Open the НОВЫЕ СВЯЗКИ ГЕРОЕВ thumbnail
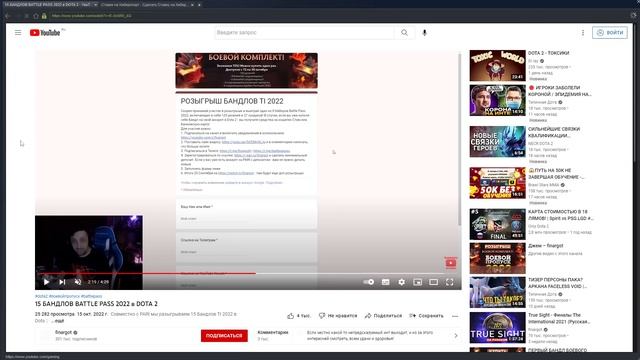The height and width of the screenshot is (360, 640). point(497,141)
